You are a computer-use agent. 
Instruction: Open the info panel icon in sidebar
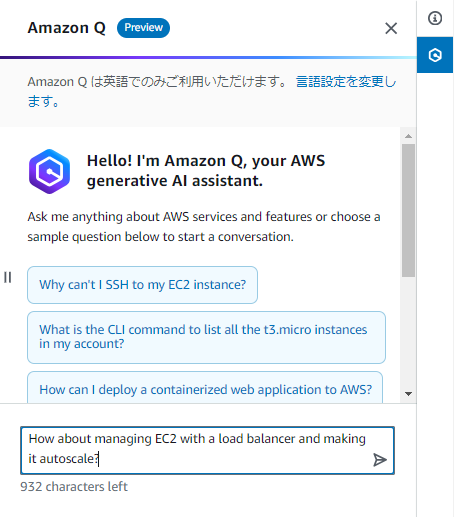tap(435, 18)
